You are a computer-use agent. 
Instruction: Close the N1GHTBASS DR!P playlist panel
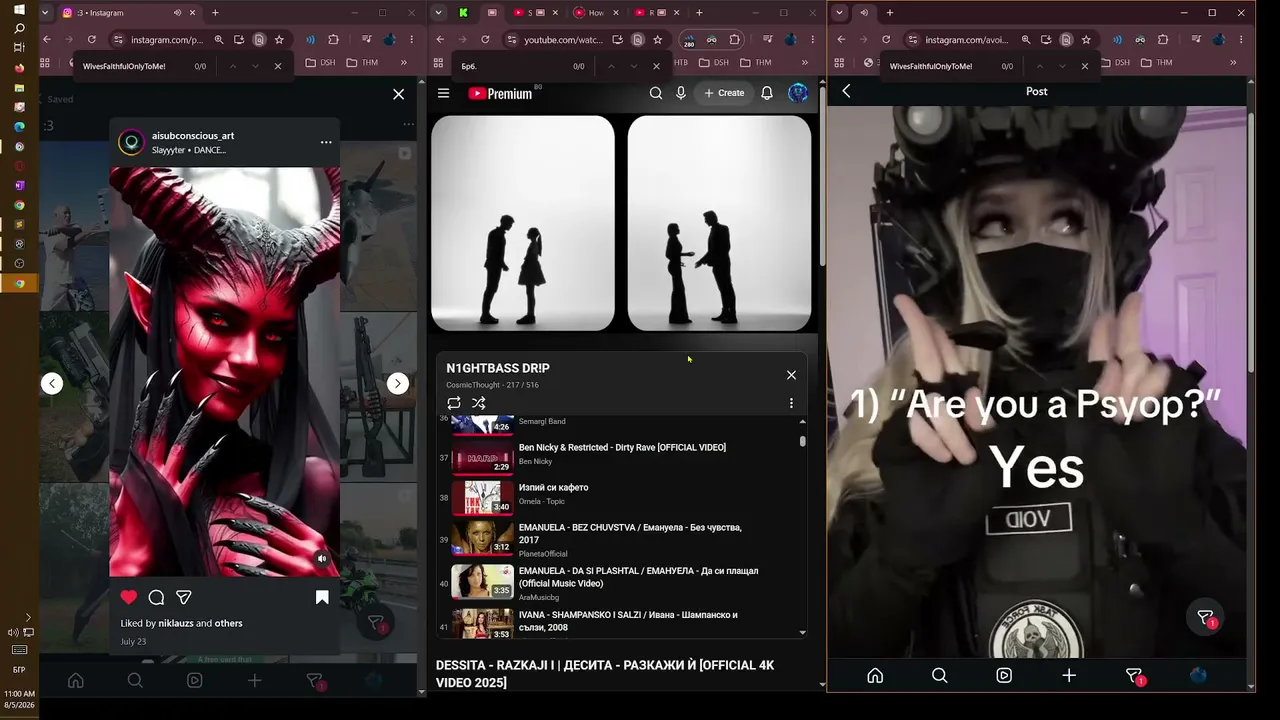tap(791, 375)
